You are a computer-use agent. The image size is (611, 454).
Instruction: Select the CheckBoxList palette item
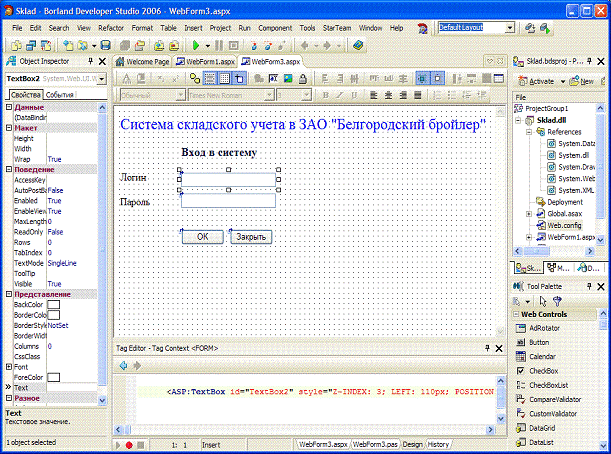548,384
